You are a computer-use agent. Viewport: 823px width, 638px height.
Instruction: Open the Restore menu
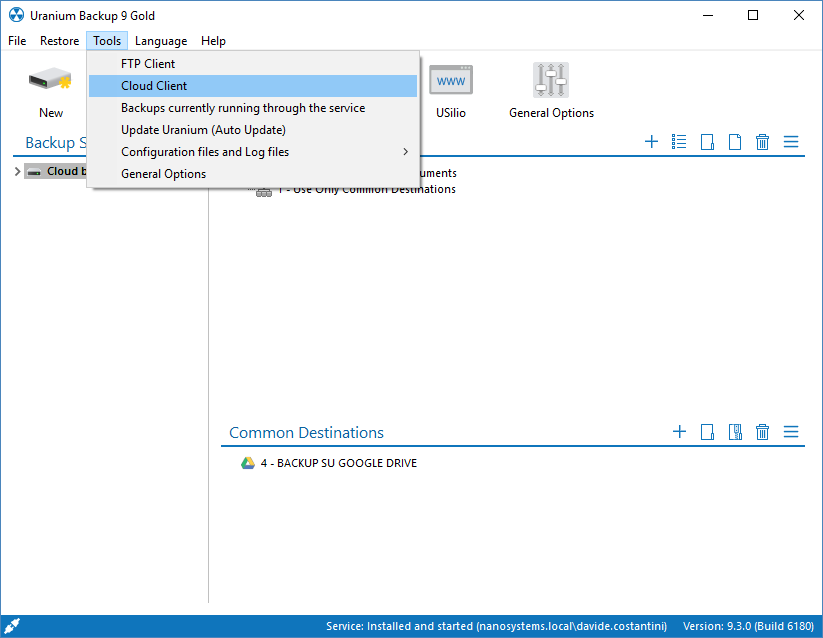pos(59,41)
